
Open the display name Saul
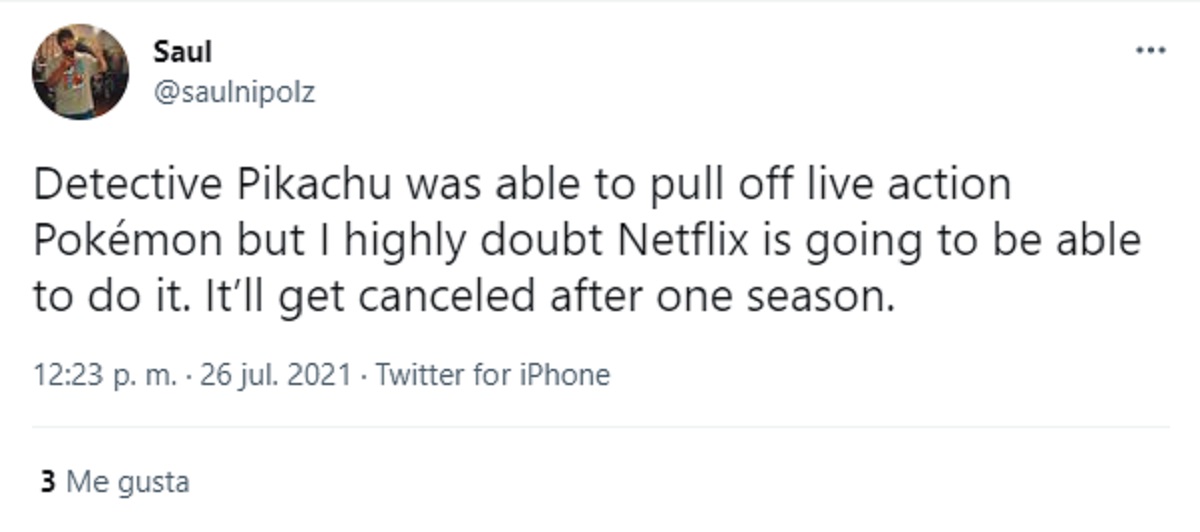(x=181, y=51)
